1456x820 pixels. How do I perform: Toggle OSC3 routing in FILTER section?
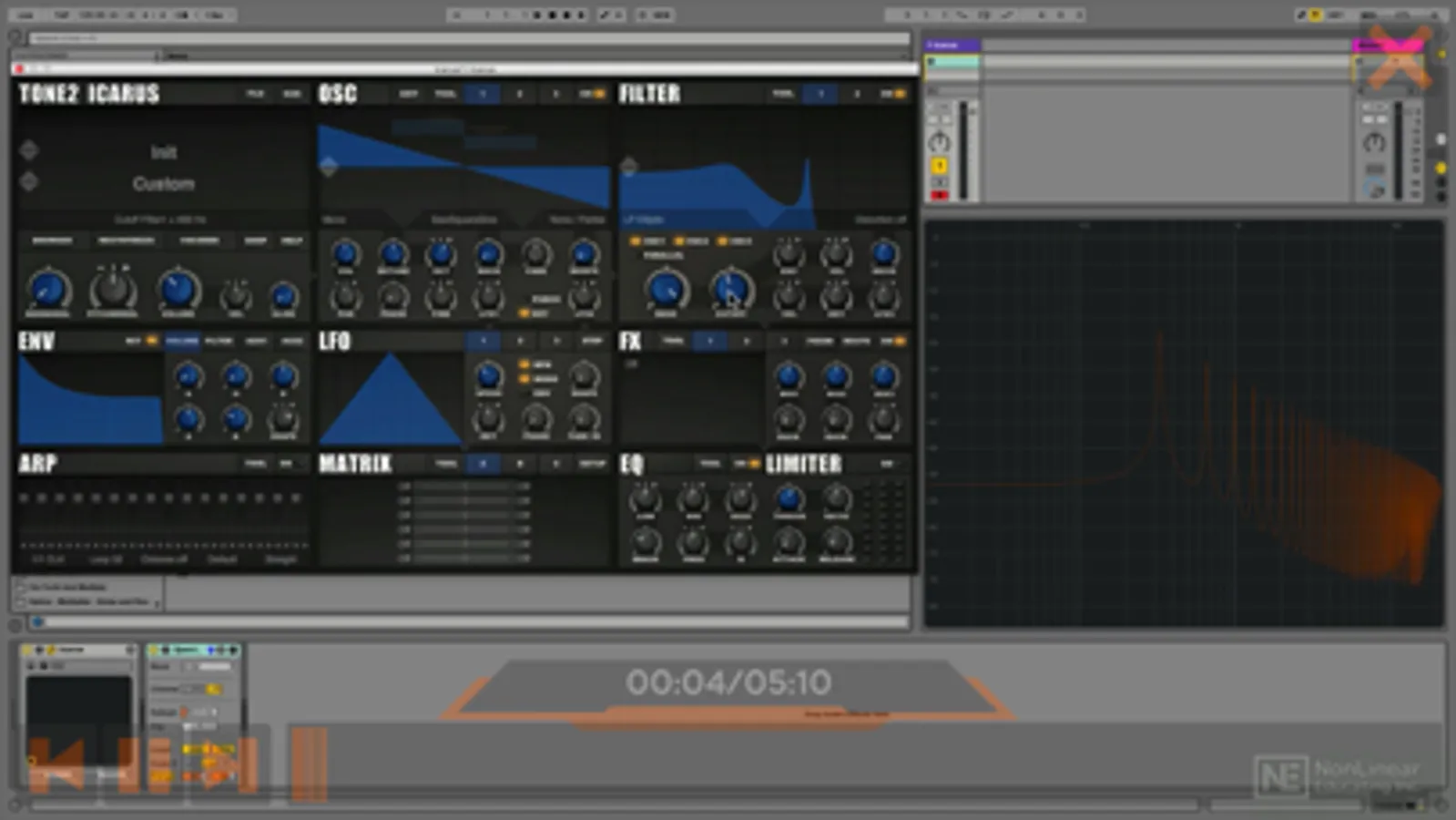(x=735, y=241)
